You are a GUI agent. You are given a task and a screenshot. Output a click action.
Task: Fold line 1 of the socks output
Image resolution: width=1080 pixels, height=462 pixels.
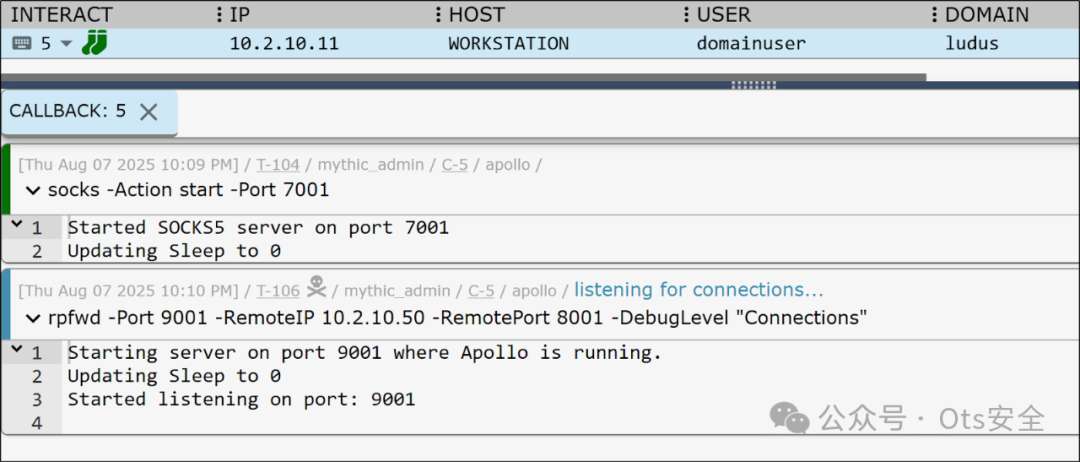tap(17, 224)
